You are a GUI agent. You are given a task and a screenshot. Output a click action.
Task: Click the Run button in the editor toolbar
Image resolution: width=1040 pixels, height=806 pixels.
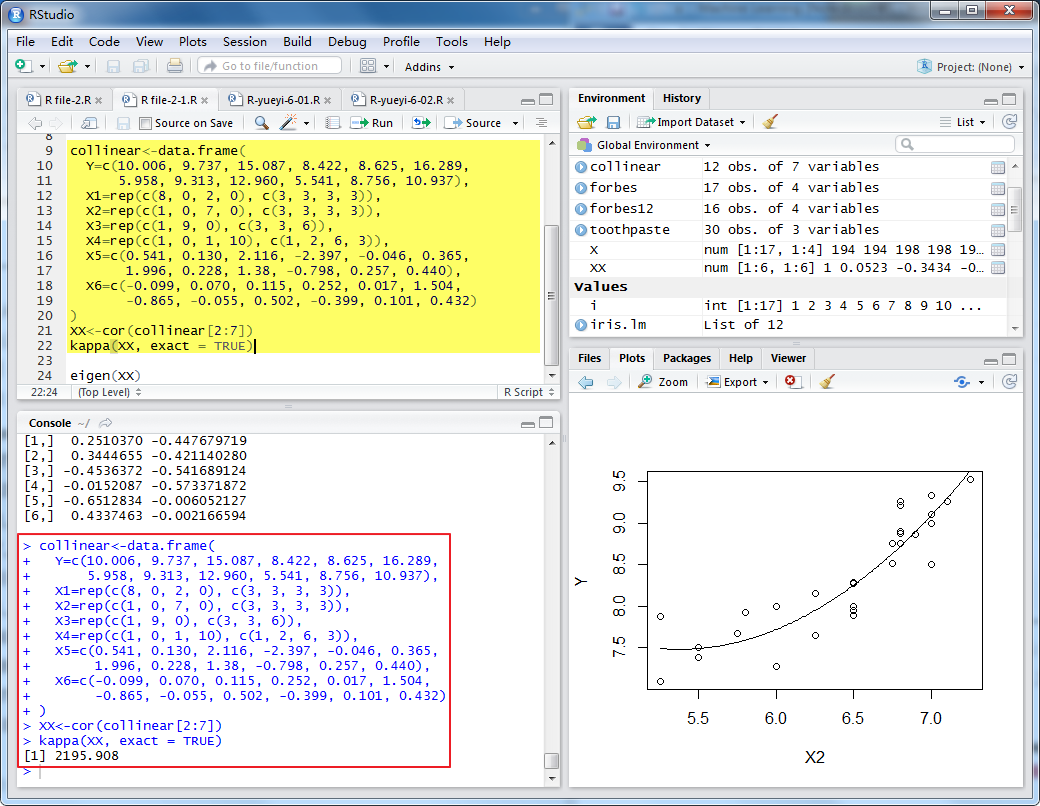pos(371,123)
